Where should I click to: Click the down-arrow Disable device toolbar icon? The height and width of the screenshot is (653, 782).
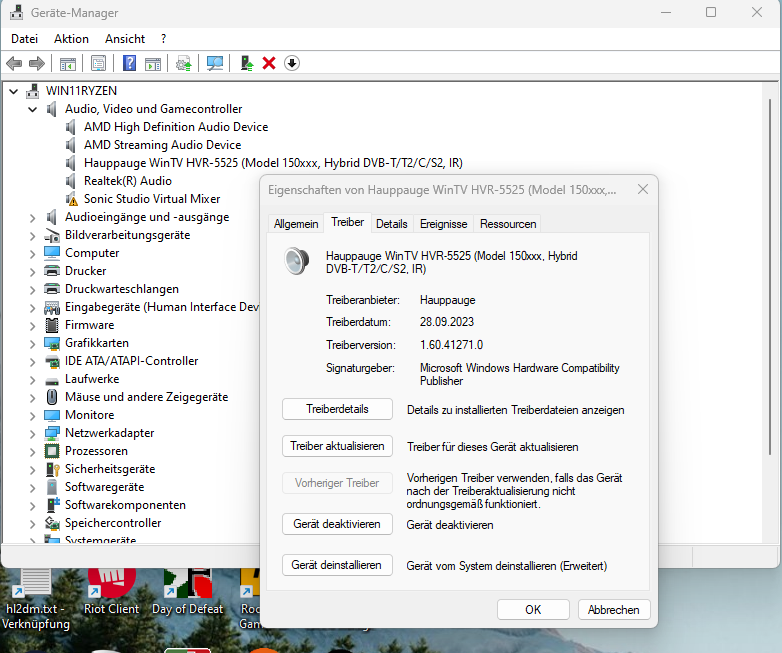(292, 63)
